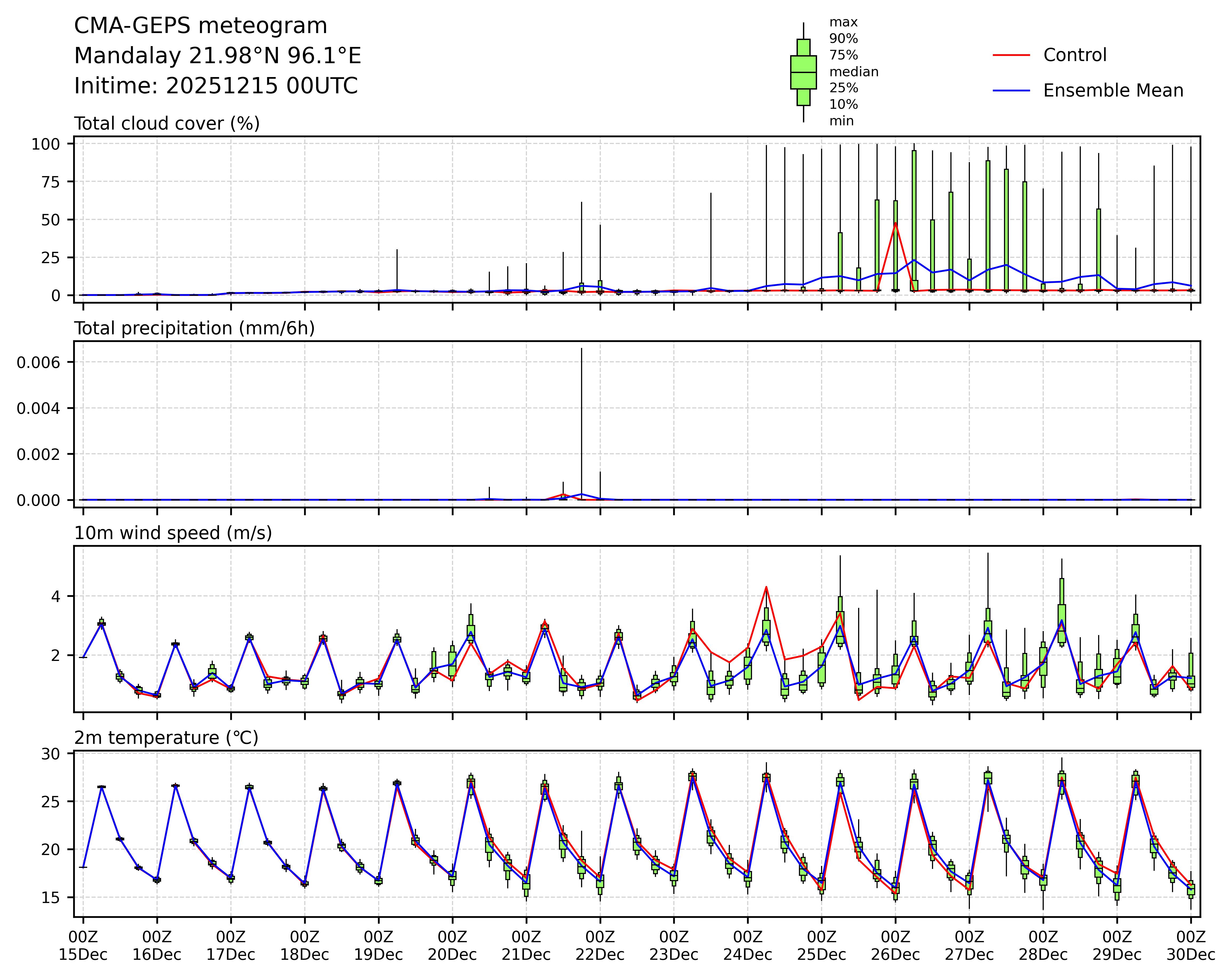Viewport: 1232px width, 979px height.
Task: Click the Control legend label
Action: tap(1074, 55)
